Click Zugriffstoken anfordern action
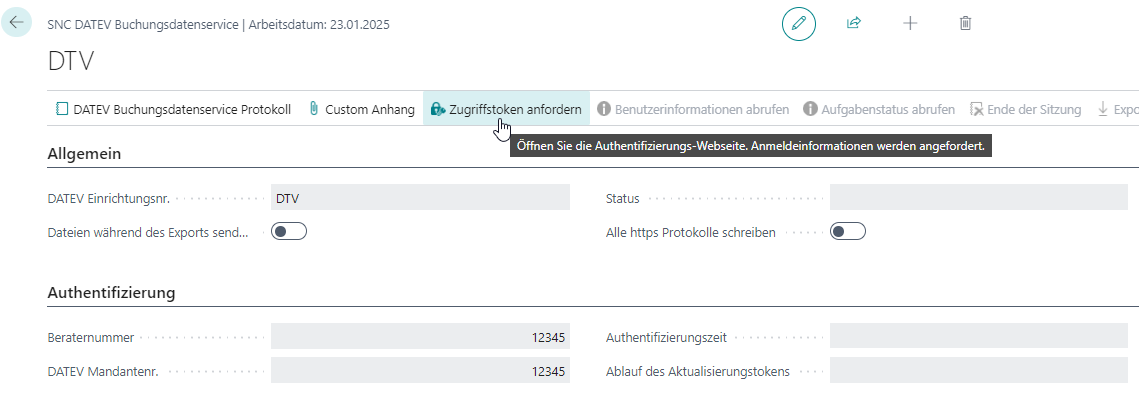This screenshot has width=1139, height=412. pyautogui.click(x=506, y=109)
